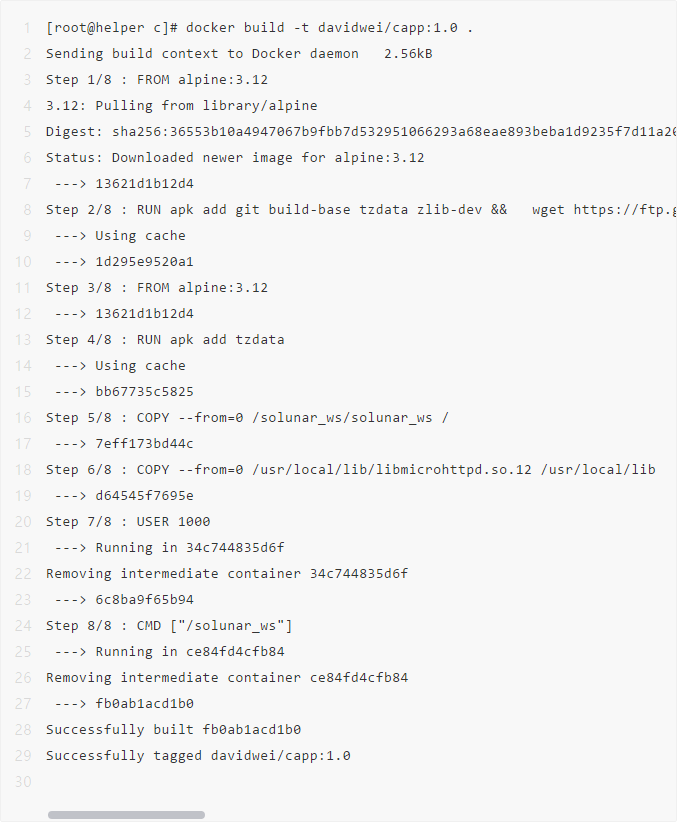Viewport: 683px width, 830px height.
Task: Click "Removing intermediate container 34c744835d6f" text
Action: click(227, 574)
